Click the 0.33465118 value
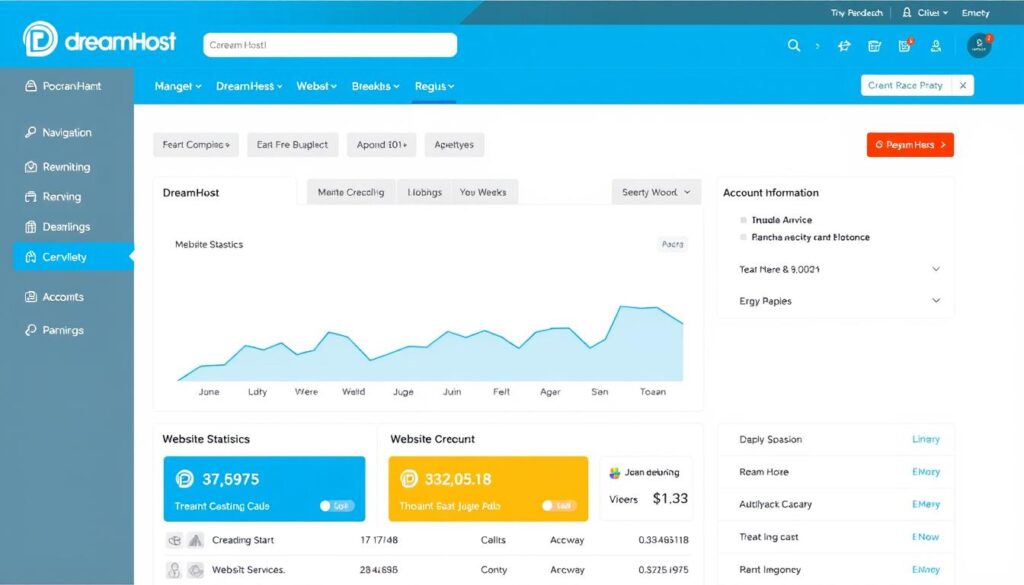Screen dimensions: 1024x585 click(663, 540)
